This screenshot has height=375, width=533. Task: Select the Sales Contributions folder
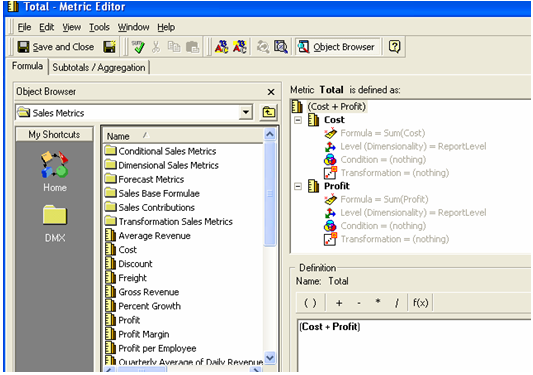(x=150, y=207)
